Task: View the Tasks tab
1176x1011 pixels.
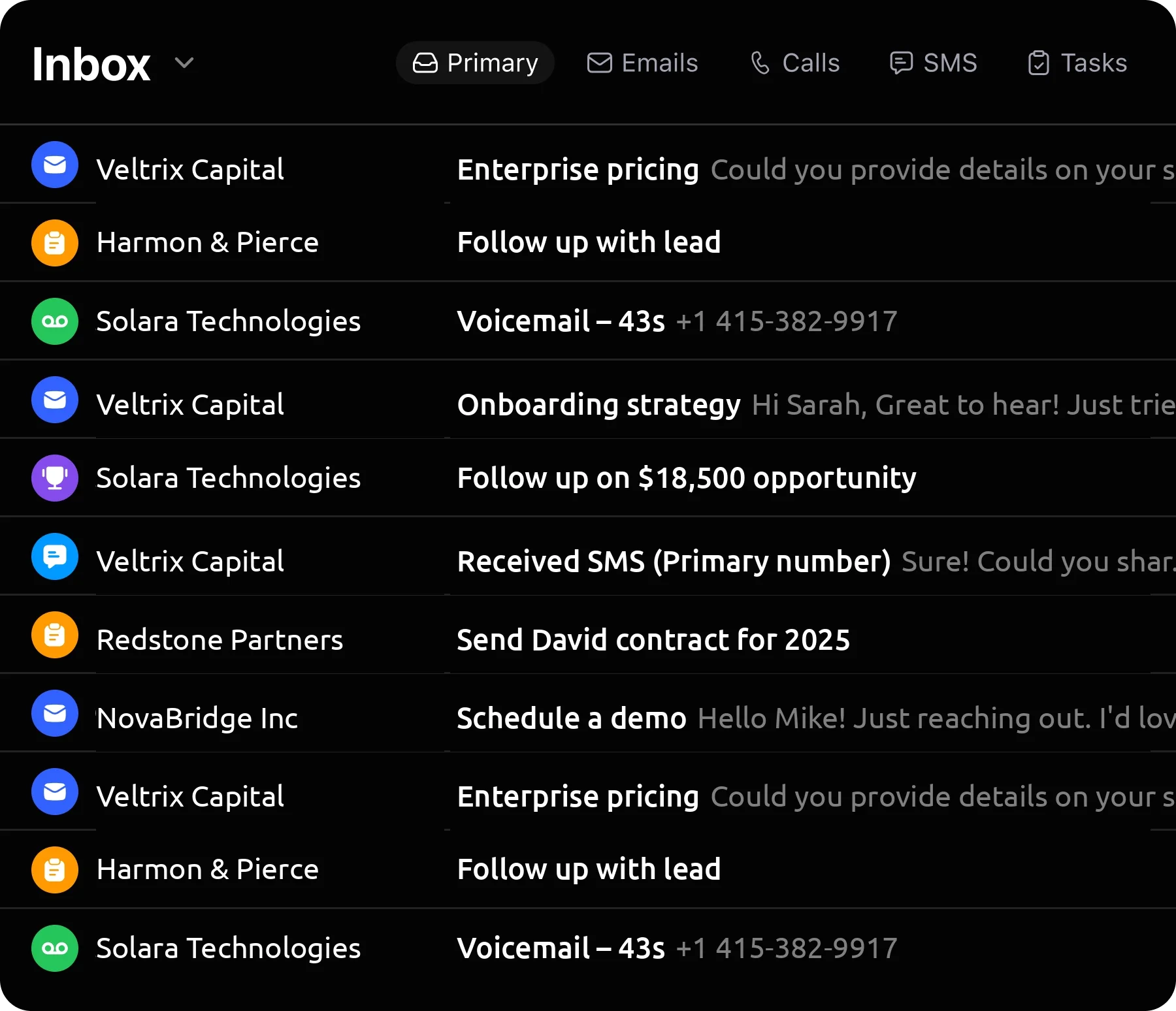Action: point(1076,62)
